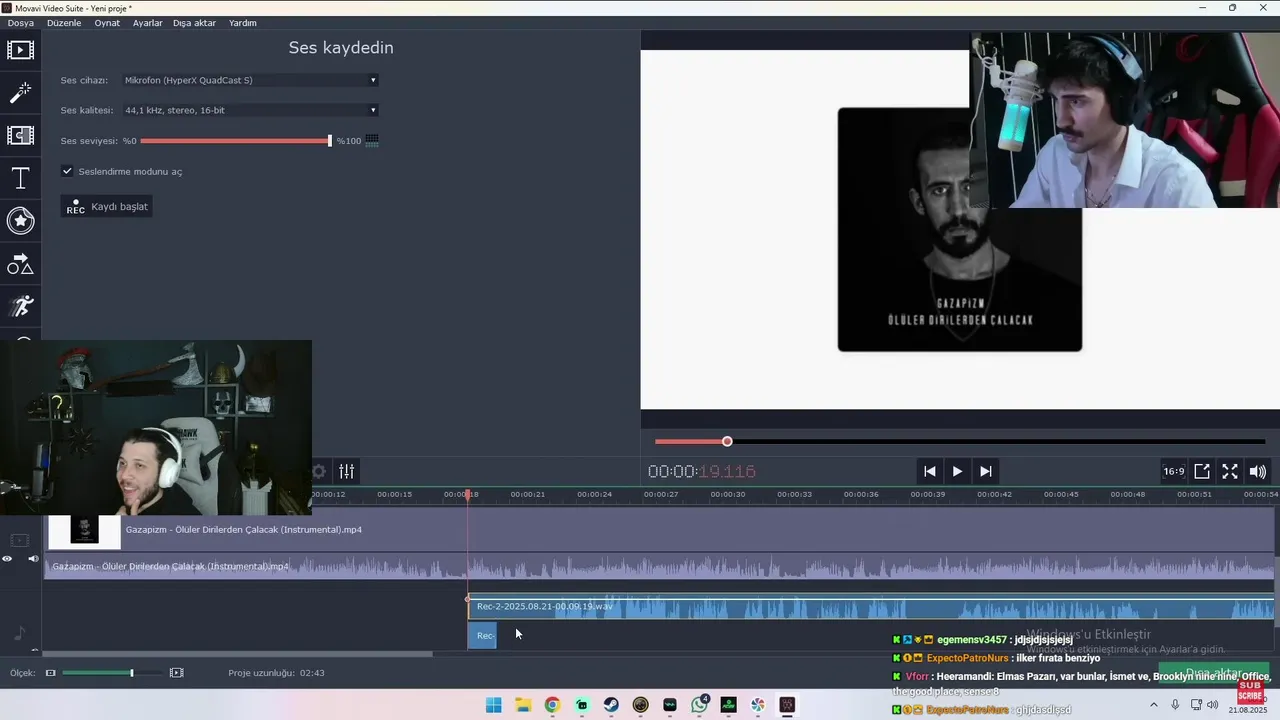The height and width of the screenshot is (720, 1280).
Task: Select the small 'Rec' audio clip
Action: [x=482, y=635]
